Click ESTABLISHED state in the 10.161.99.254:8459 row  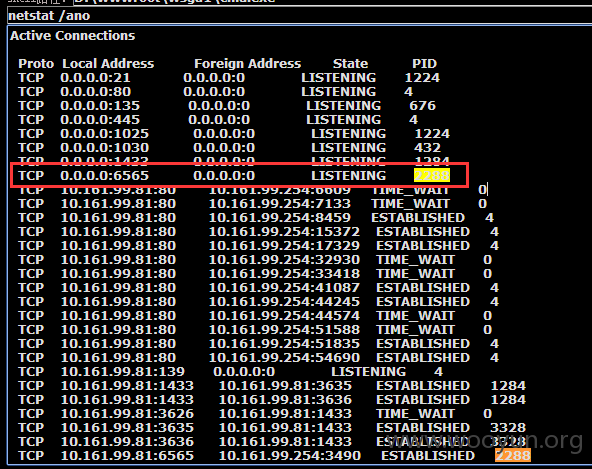(x=418, y=218)
